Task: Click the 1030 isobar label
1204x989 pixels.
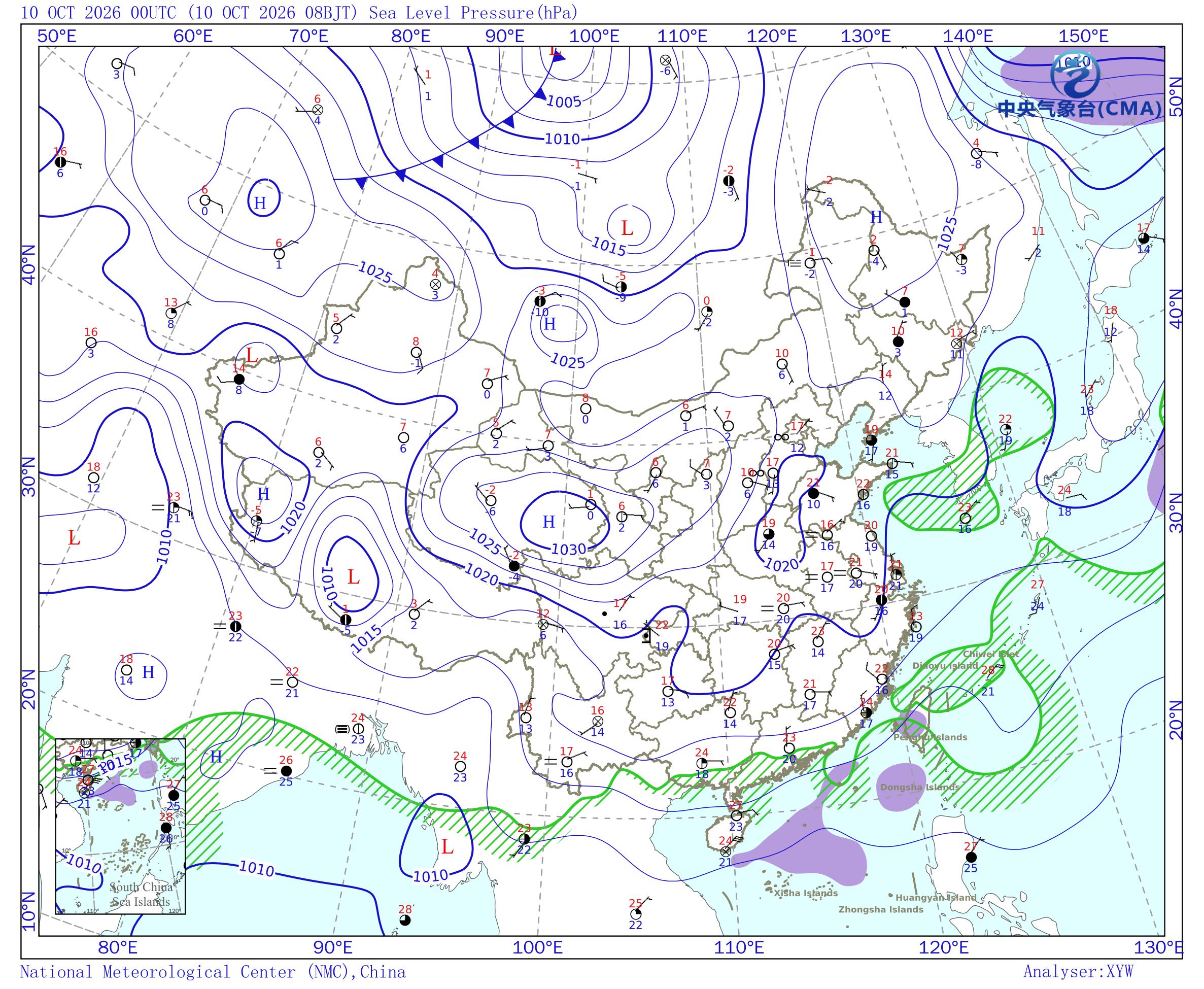Action: [568, 549]
